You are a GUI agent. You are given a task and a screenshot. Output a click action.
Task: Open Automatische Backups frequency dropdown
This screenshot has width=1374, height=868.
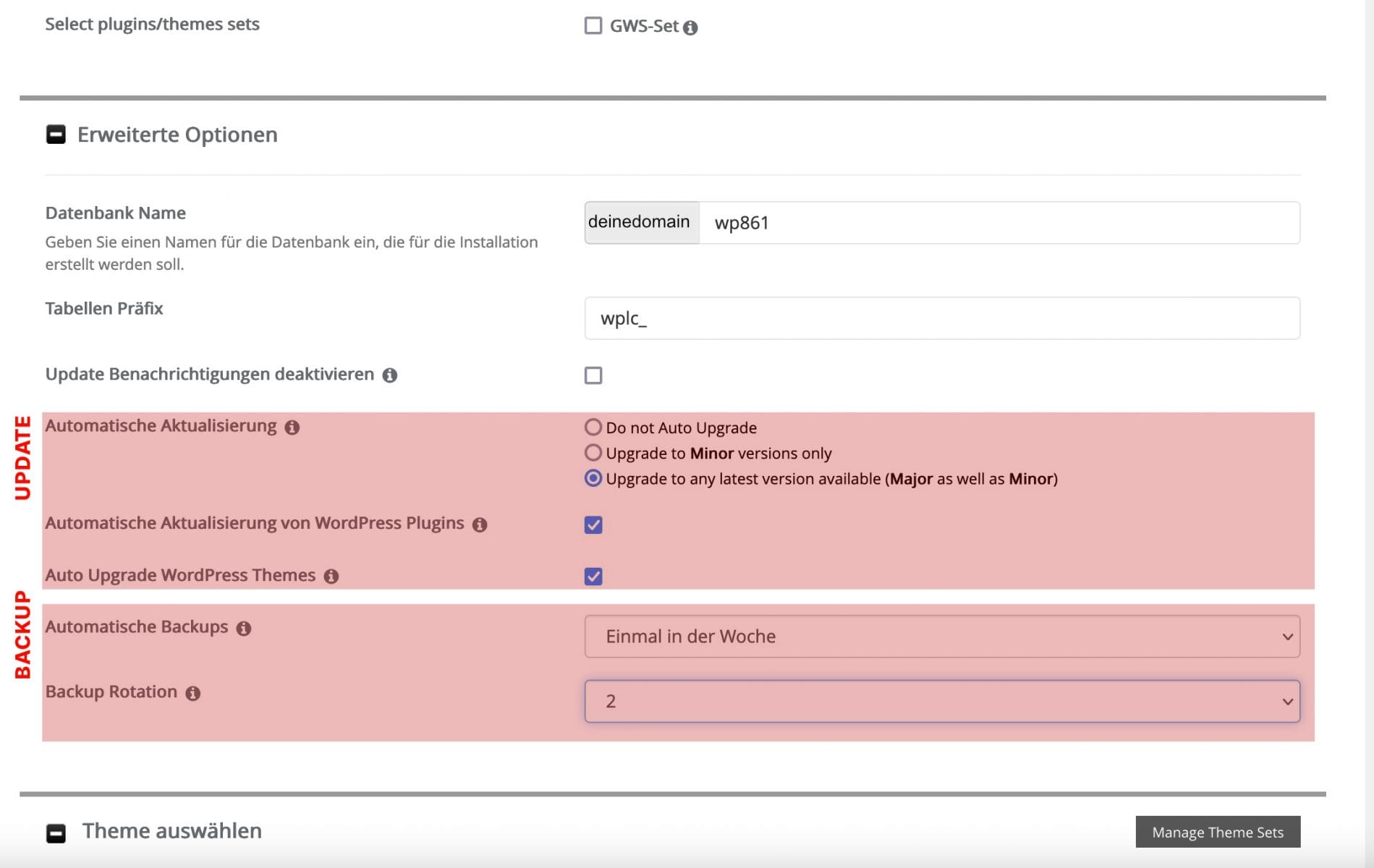(941, 637)
